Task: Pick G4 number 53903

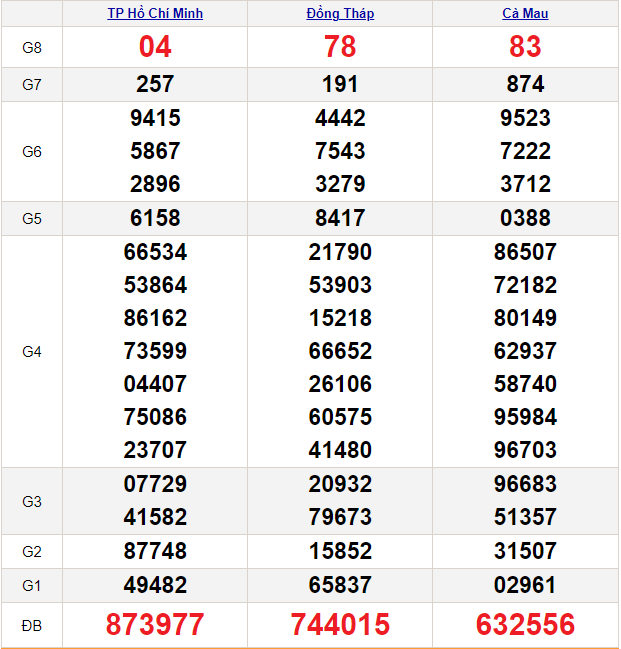Action: pyautogui.click(x=340, y=285)
